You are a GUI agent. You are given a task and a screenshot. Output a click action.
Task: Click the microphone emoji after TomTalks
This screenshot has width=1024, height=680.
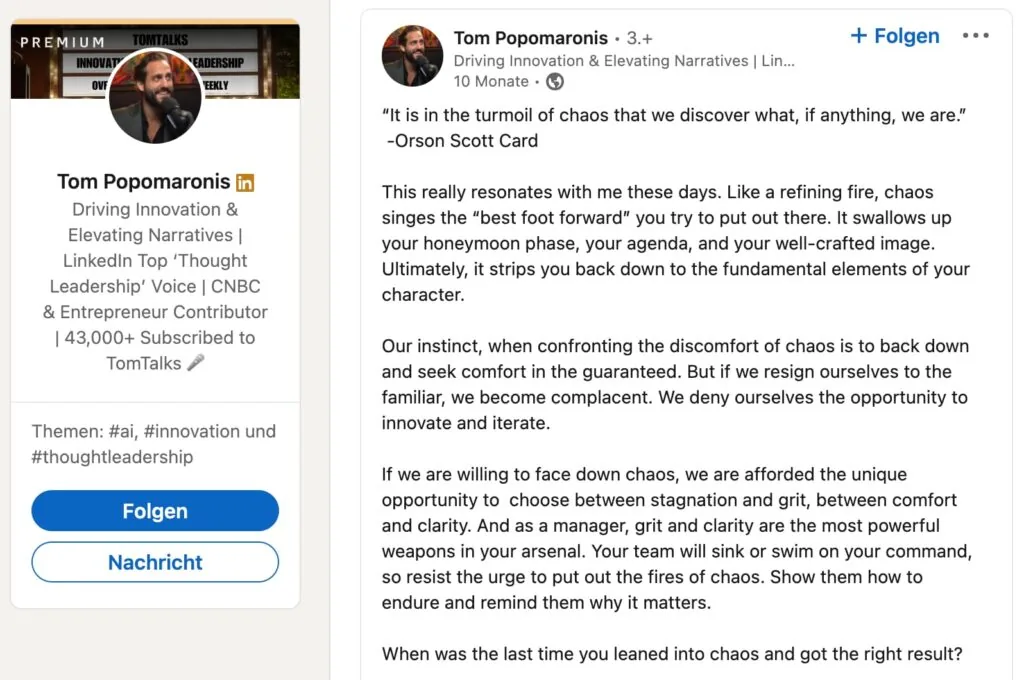pos(196,363)
